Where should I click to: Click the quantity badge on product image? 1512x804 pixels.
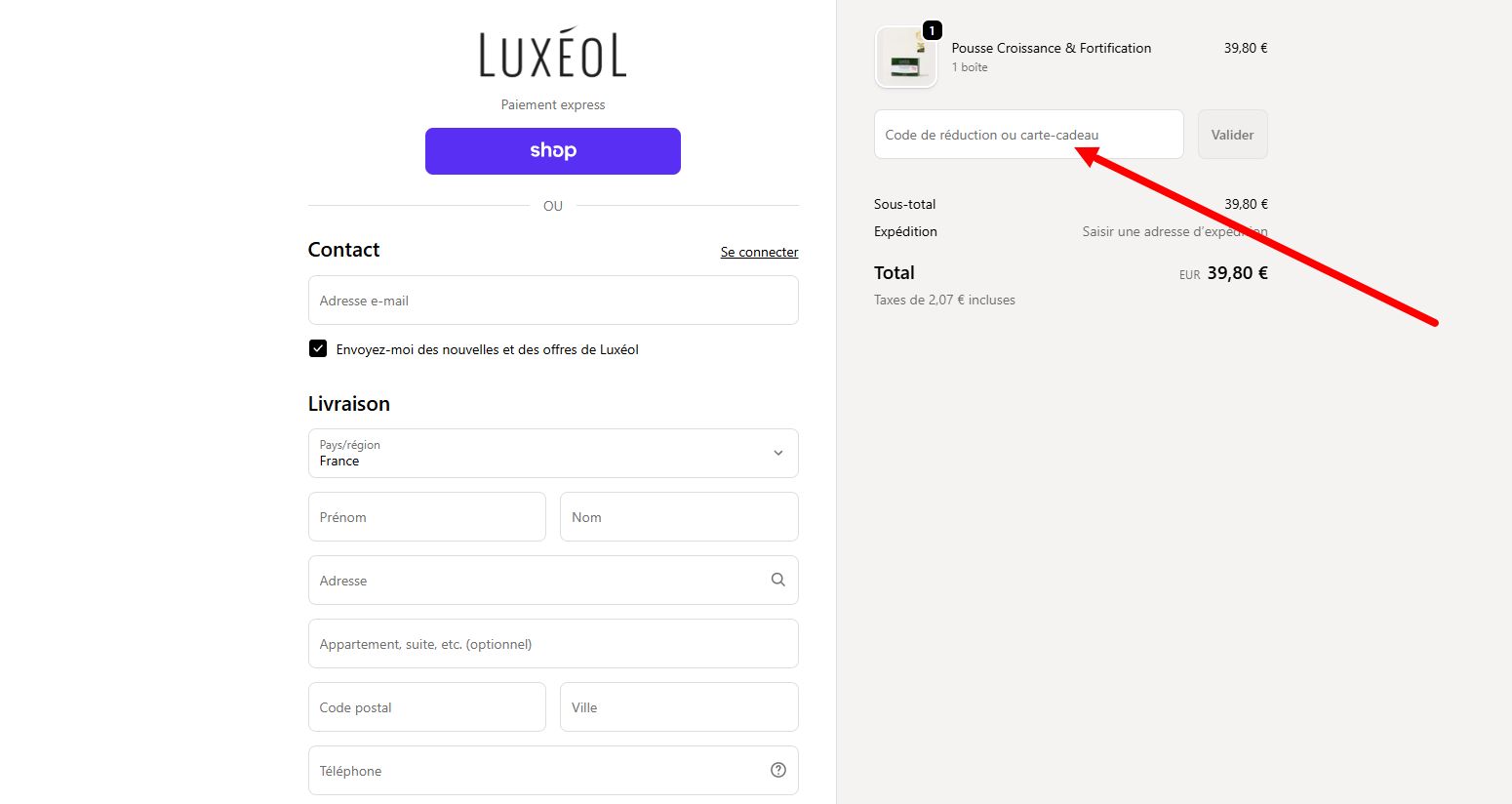[x=932, y=31]
